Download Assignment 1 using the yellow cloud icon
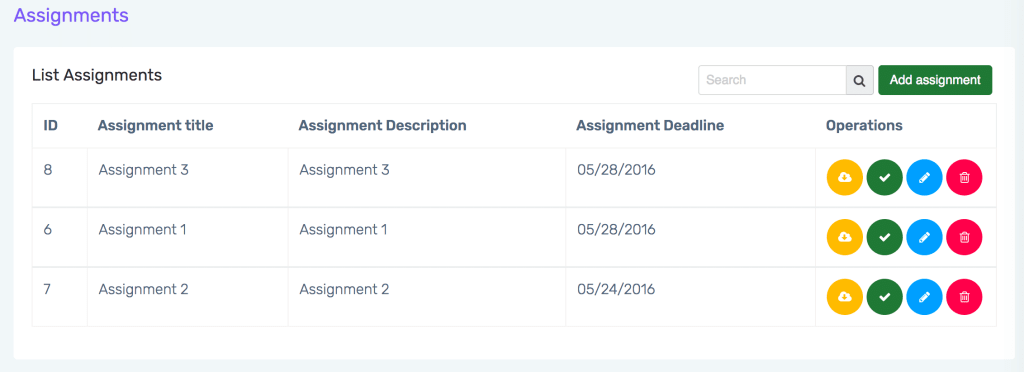This screenshot has height=372, width=1024. pyautogui.click(x=845, y=238)
